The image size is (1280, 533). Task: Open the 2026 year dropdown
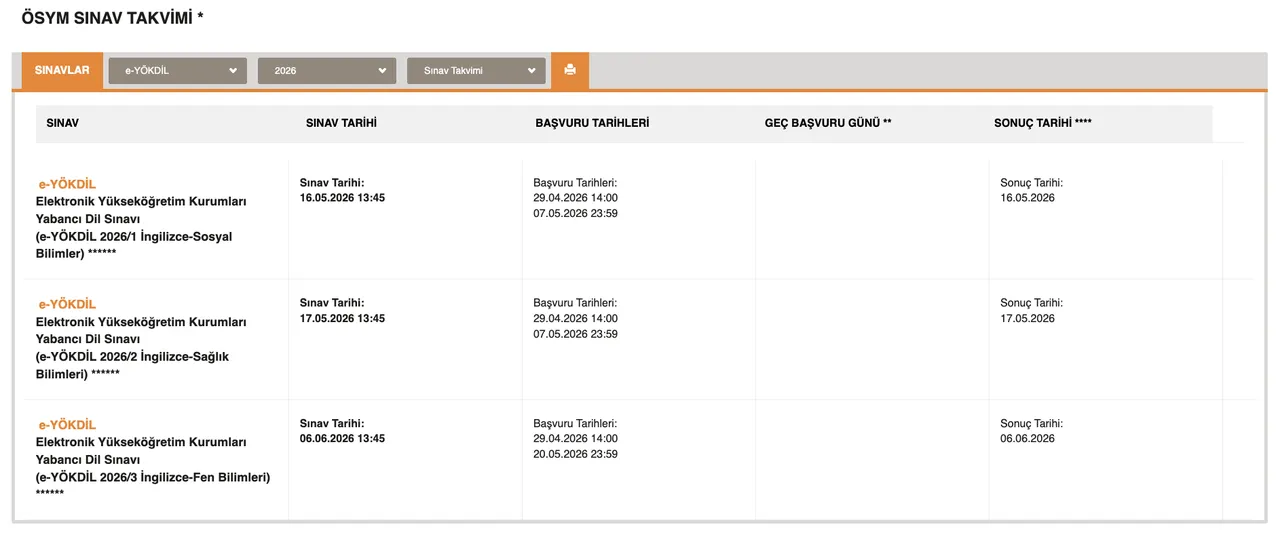pos(327,71)
